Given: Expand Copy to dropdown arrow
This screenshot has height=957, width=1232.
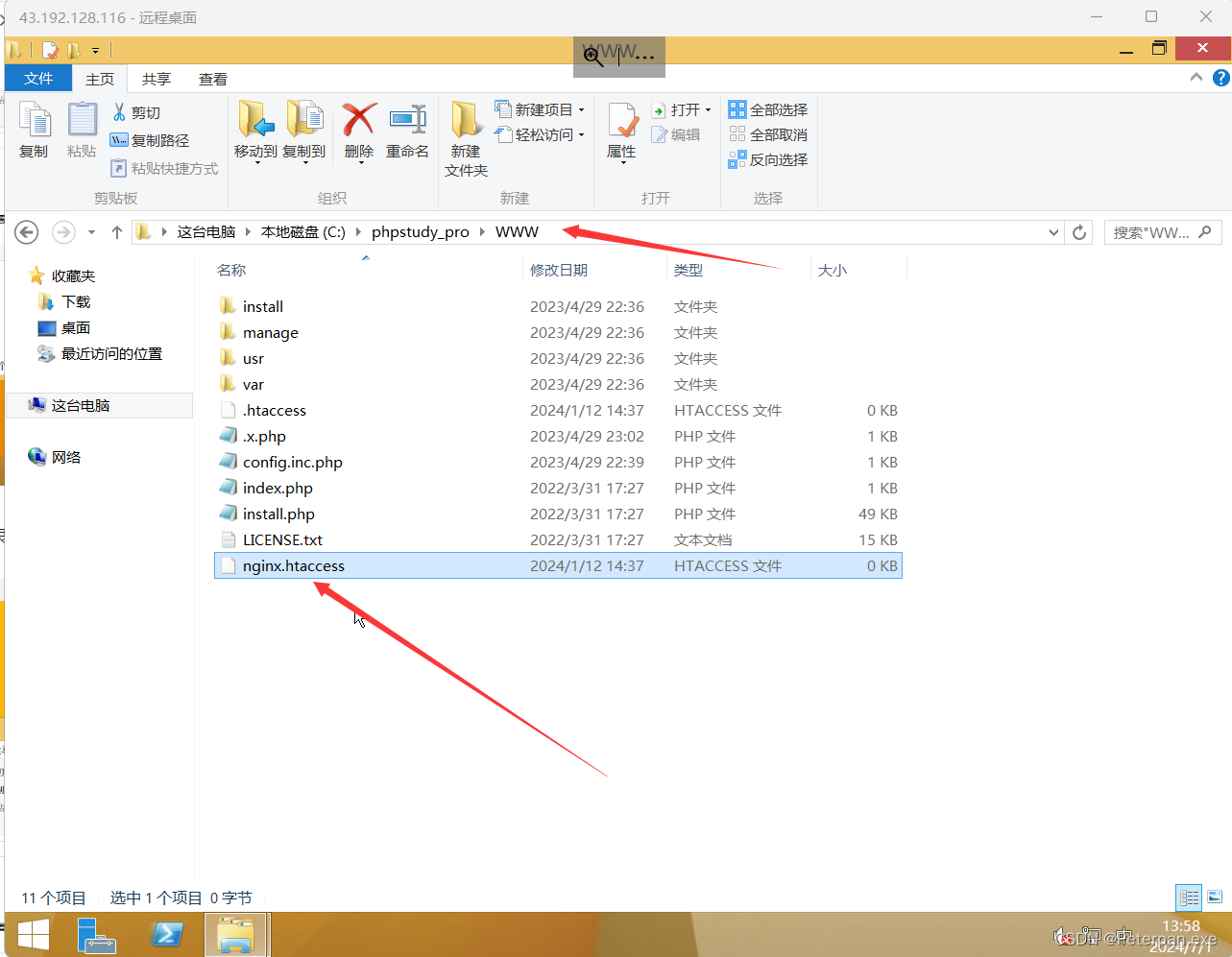Looking at the screenshot, I should pos(305,163).
